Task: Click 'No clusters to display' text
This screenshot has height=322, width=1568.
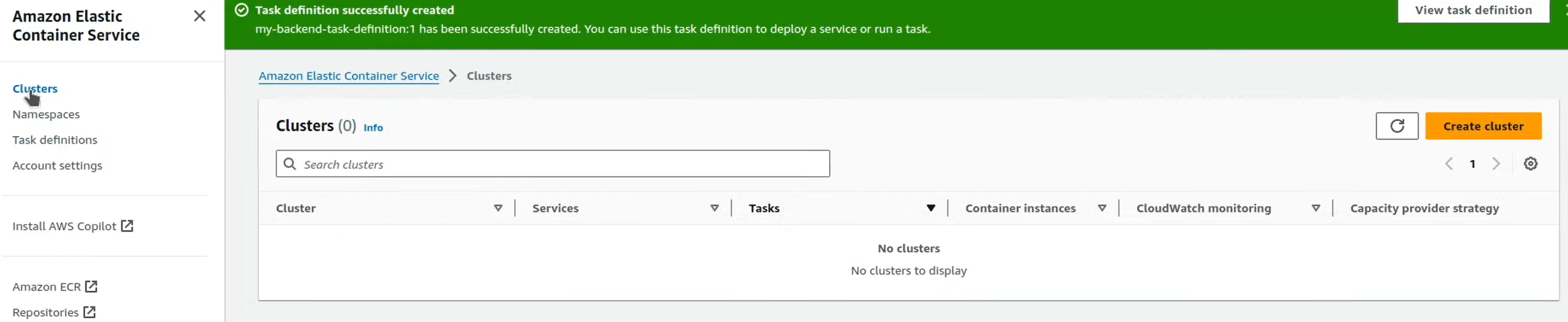Action: pos(908,271)
